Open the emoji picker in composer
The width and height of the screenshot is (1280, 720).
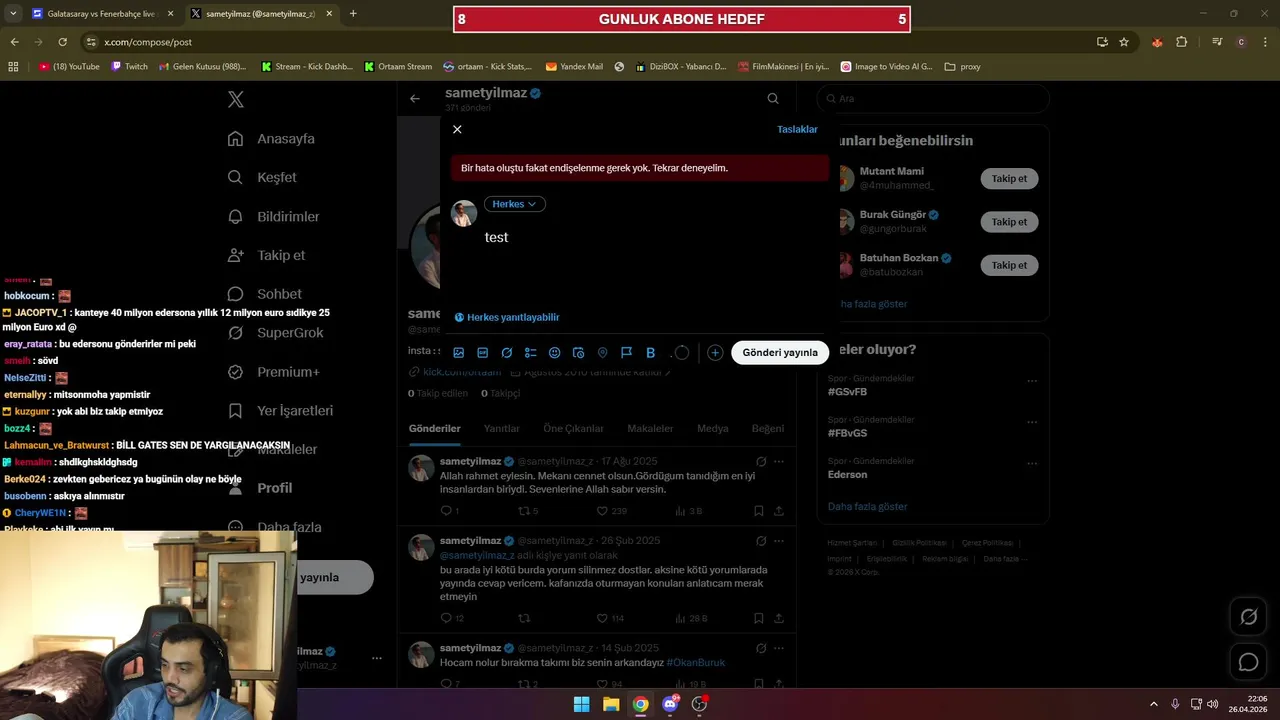[555, 353]
